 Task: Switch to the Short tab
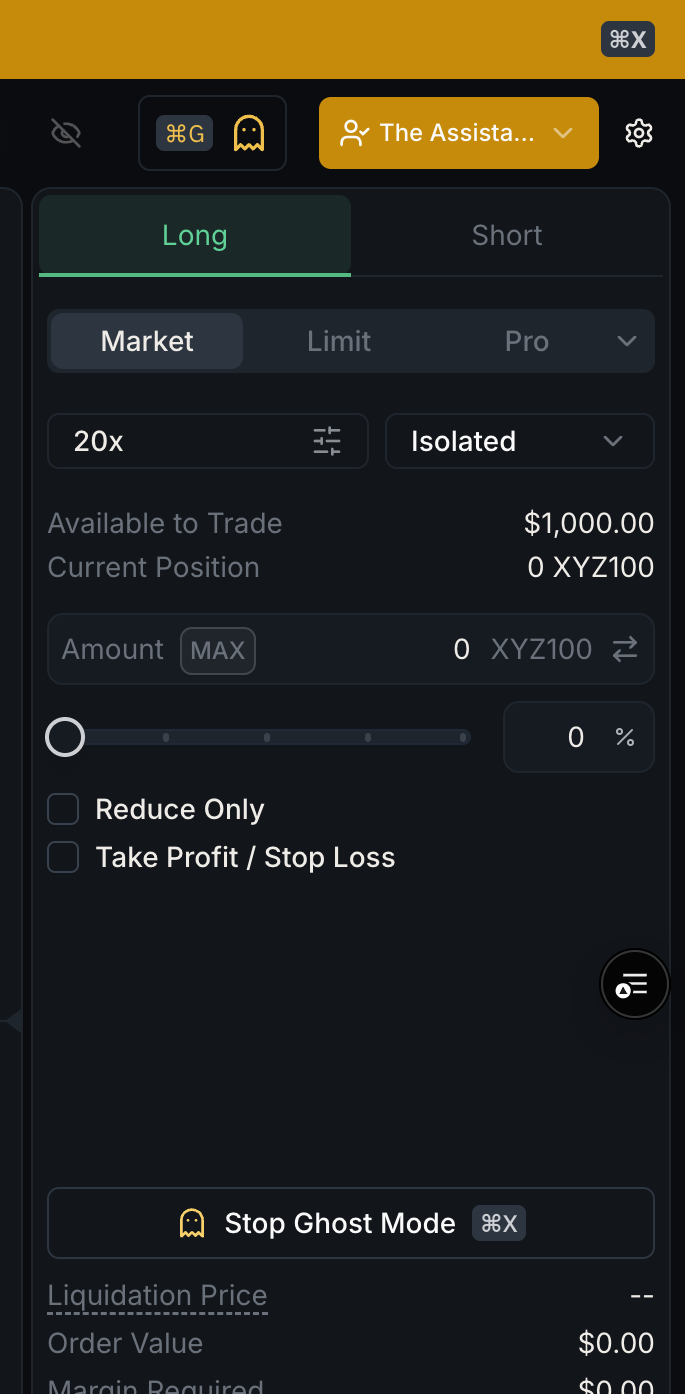click(507, 236)
